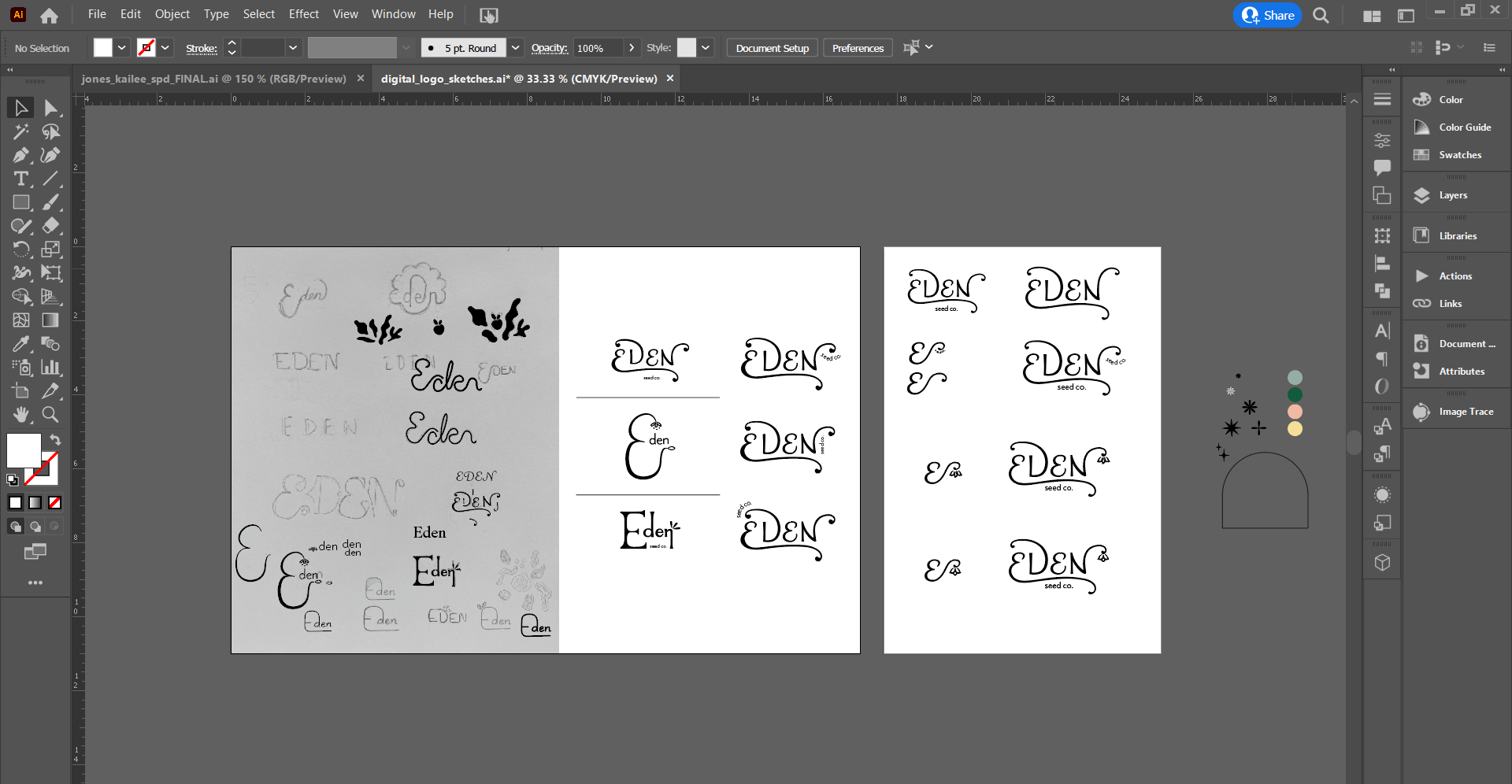This screenshot has width=1512, height=784.
Task: Click the Home icon
Action: pos(49,15)
